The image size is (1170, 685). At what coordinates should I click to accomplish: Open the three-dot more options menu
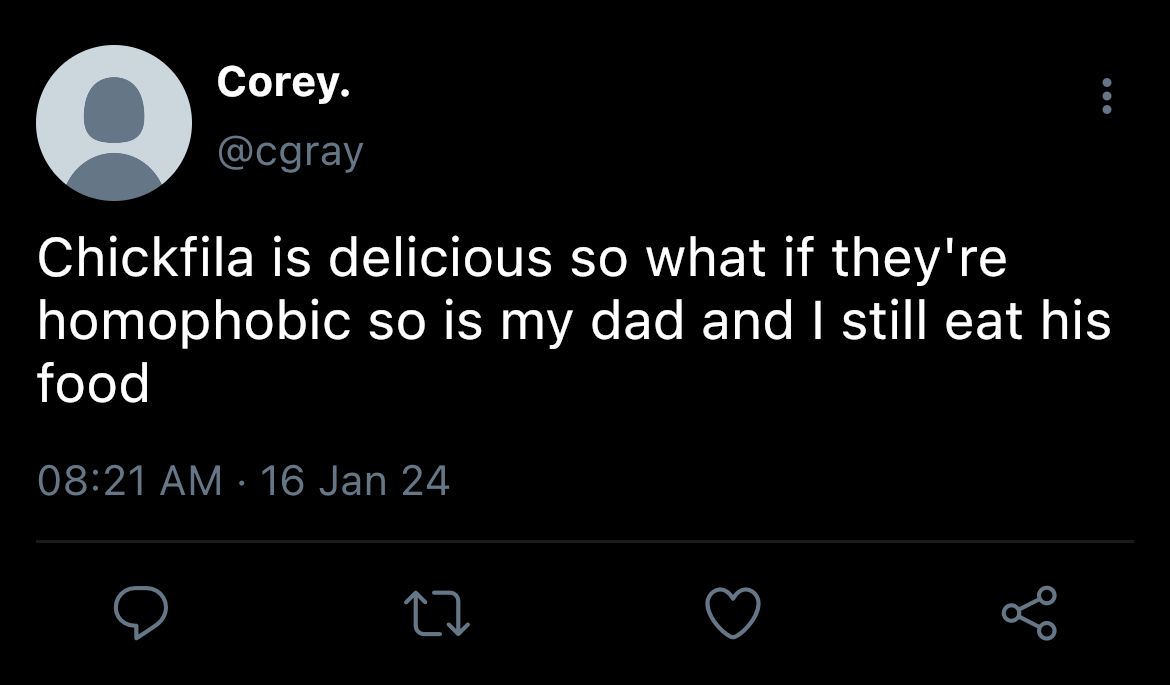pyautogui.click(x=1107, y=96)
